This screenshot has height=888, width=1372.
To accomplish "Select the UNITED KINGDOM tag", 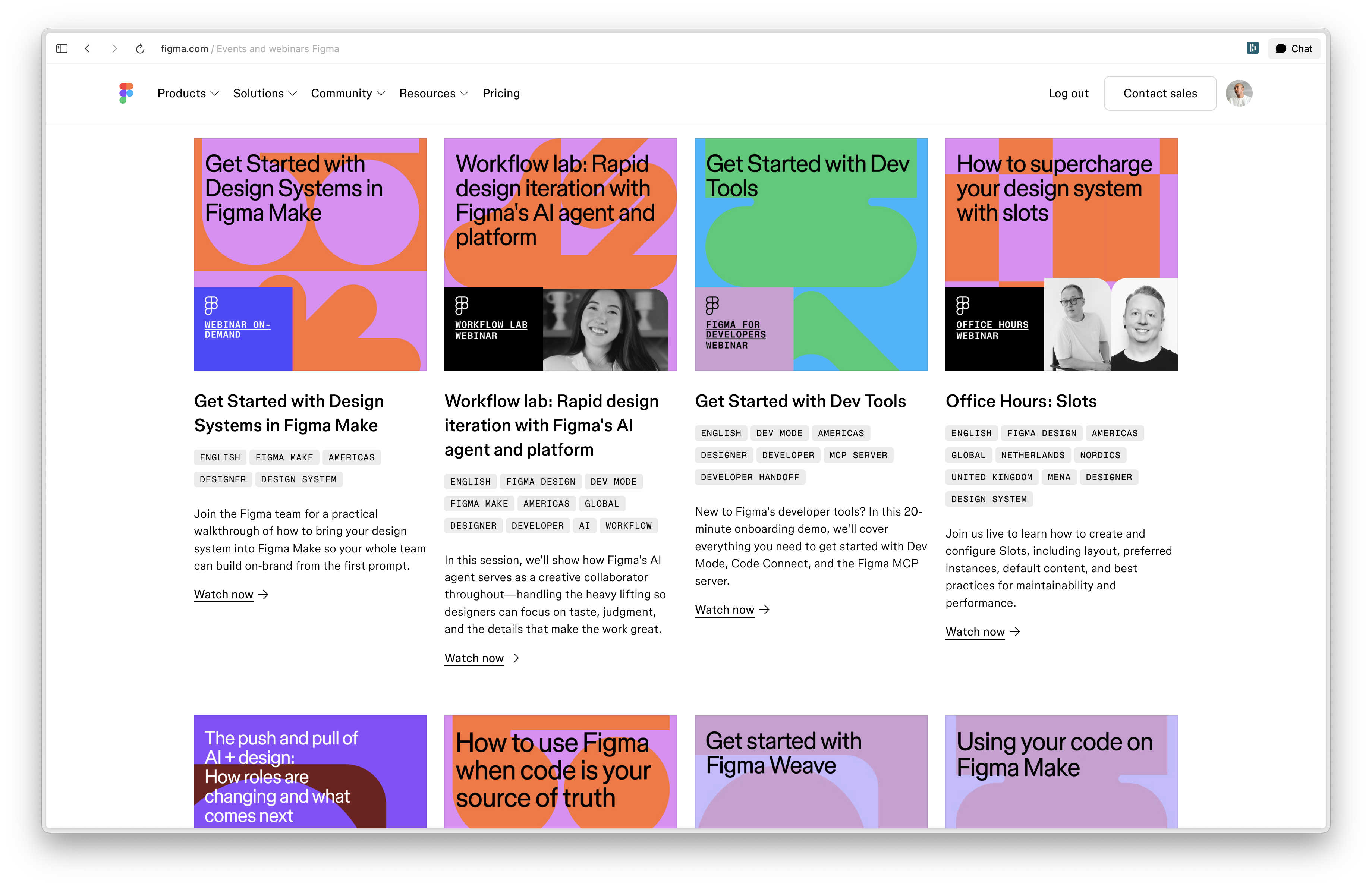I will pyautogui.click(x=991, y=477).
